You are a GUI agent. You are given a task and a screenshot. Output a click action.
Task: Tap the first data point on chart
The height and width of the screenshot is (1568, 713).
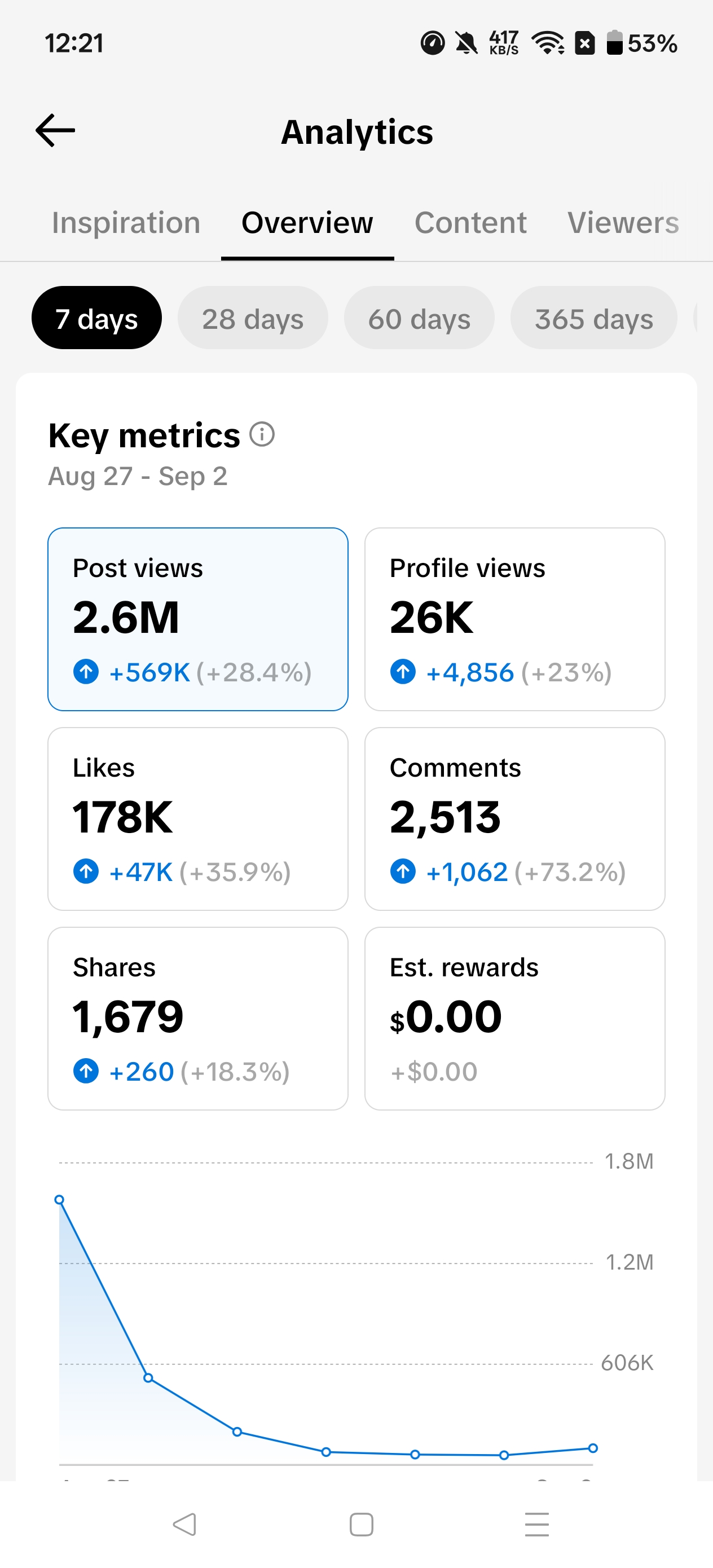[x=59, y=1200]
